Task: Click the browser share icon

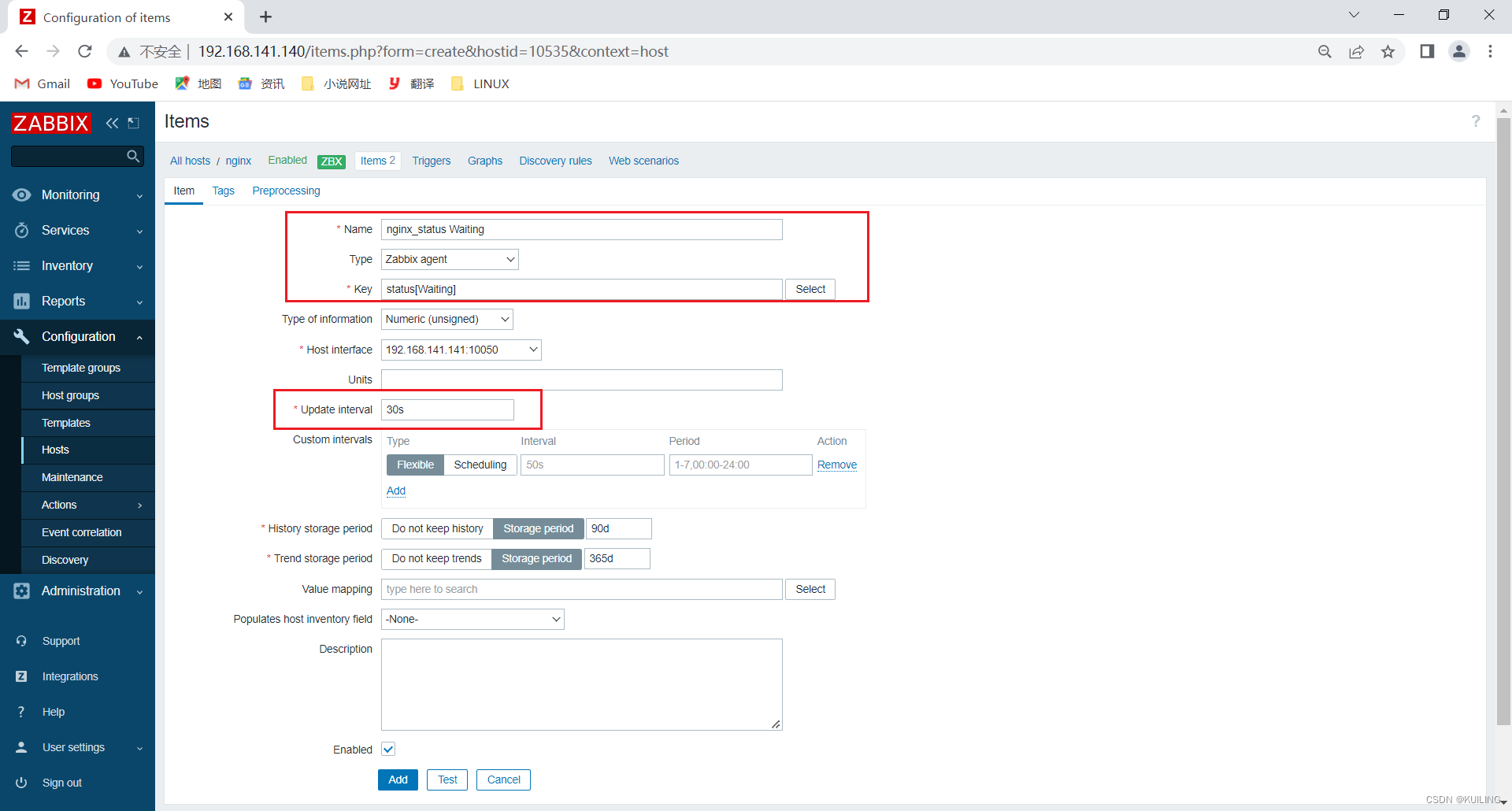Action: pyautogui.click(x=1356, y=51)
